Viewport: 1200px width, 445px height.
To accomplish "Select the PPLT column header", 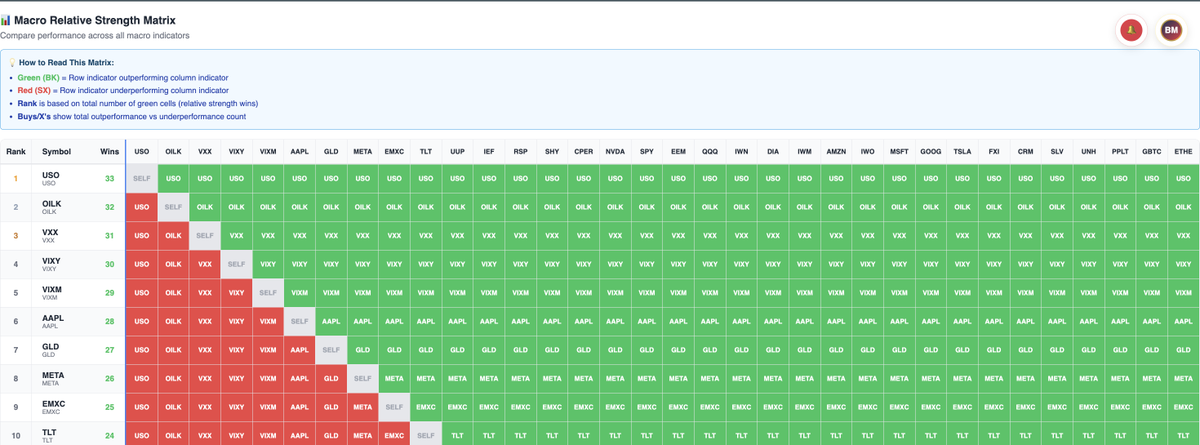I will pos(1120,152).
